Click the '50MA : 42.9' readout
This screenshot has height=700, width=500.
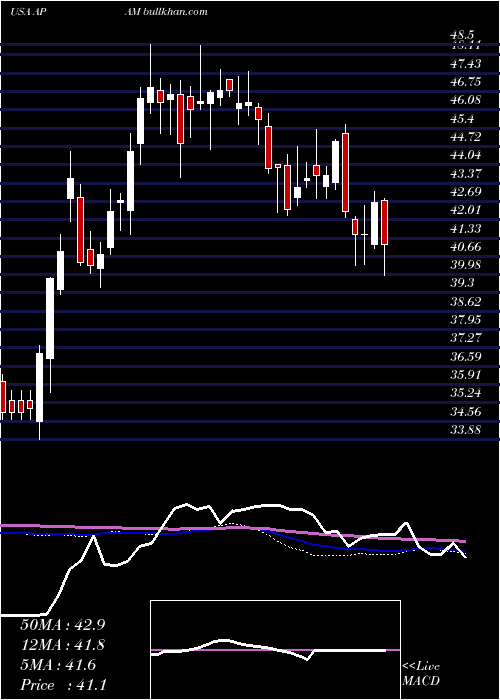[x=62, y=624]
